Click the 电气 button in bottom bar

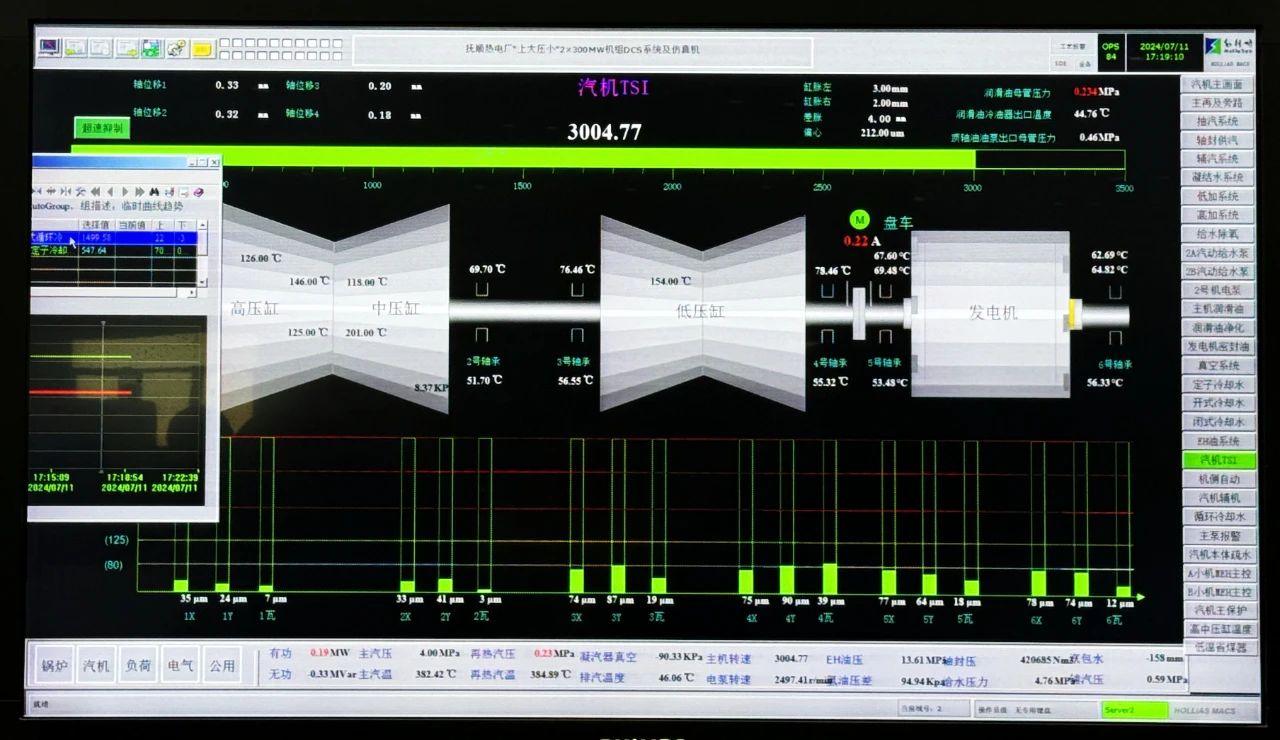coord(181,665)
